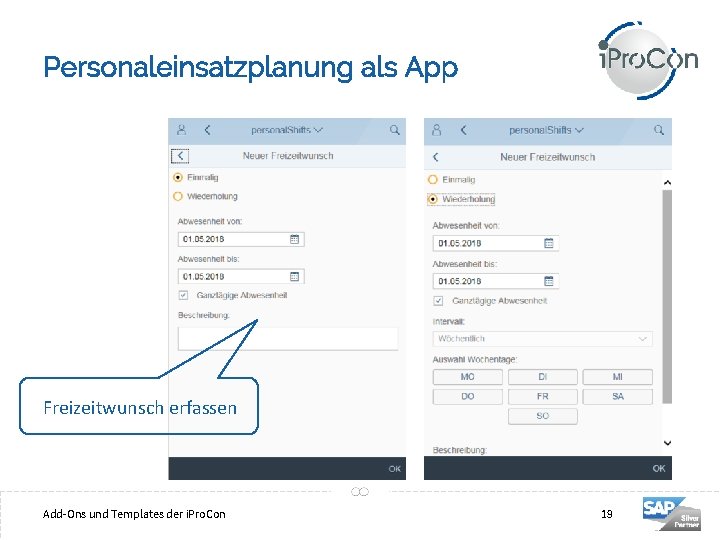Select Einmalig radio in left screen

click(x=178, y=177)
